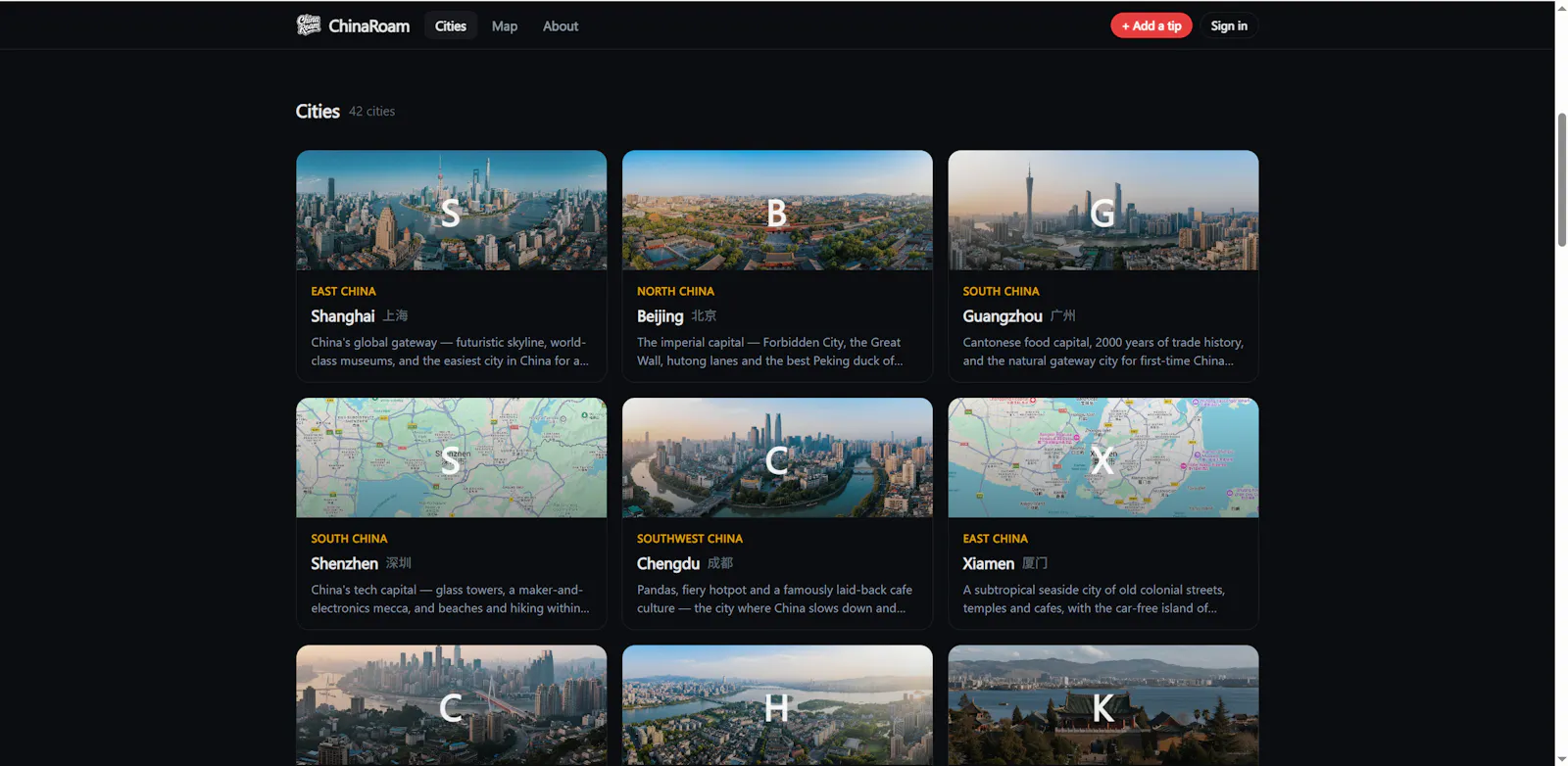Go to the About page
Viewport: 1568px width, 766px height.
pyautogui.click(x=561, y=26)
